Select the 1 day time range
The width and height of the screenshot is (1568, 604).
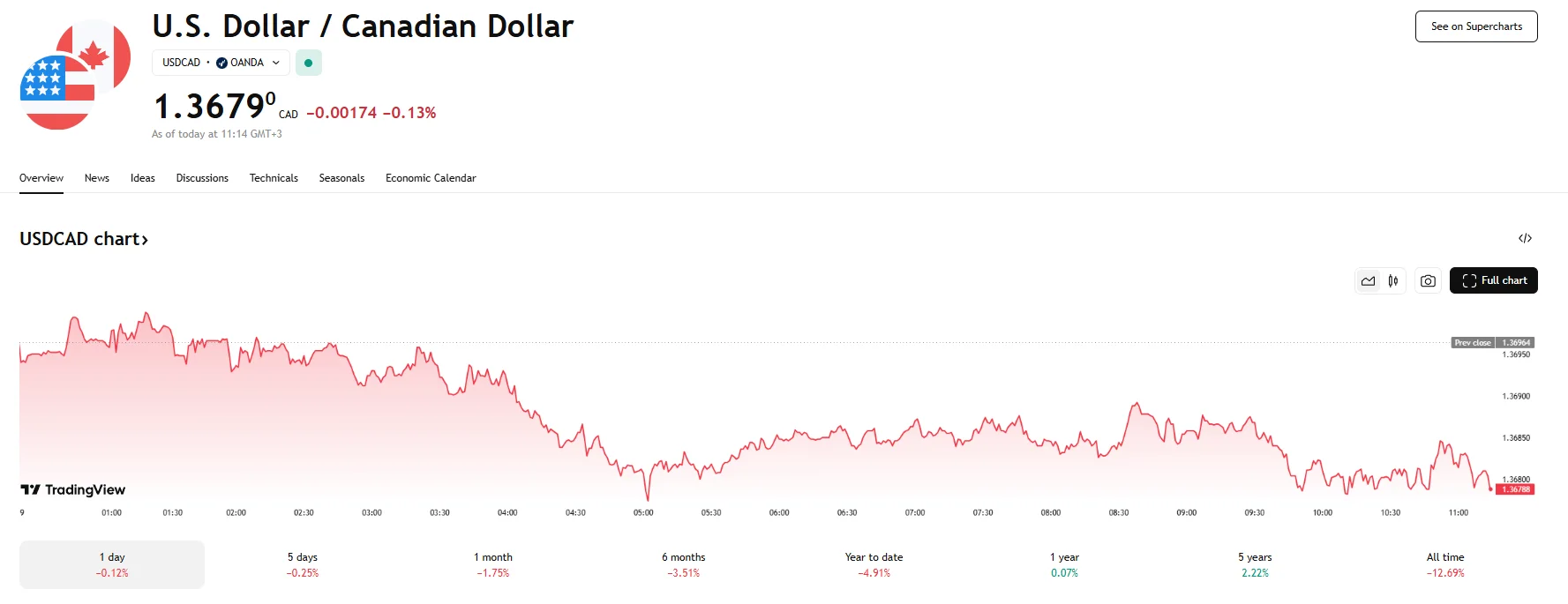pyautogui.click(x=112, y=564)
